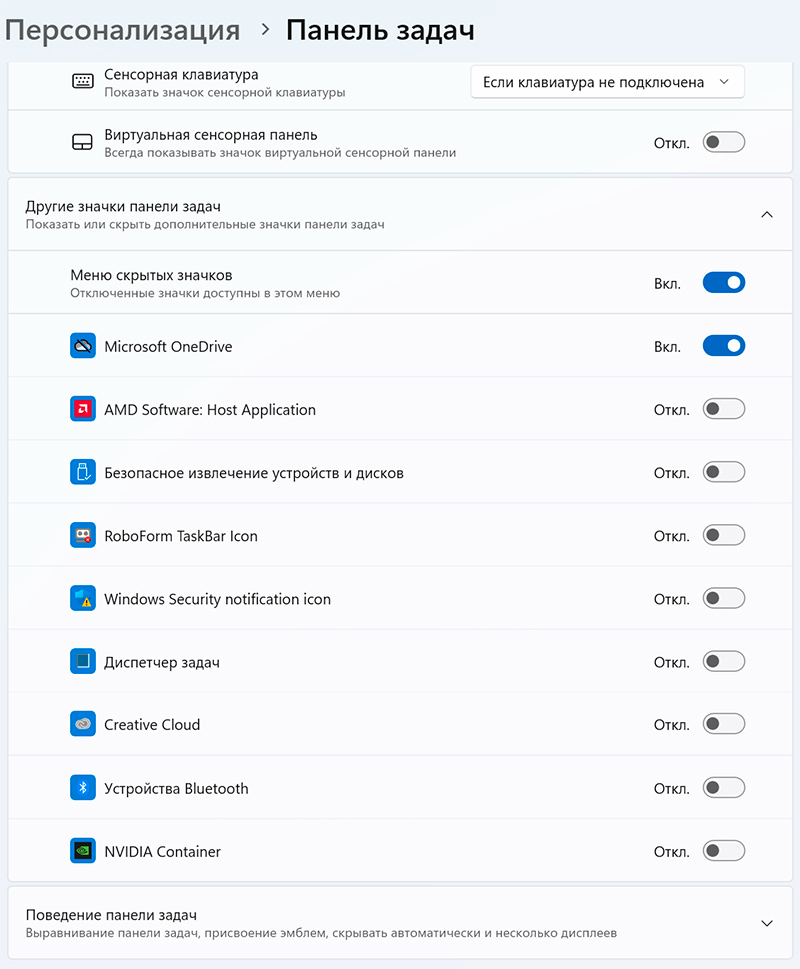The image size is (800, 969).
Task: Click the NVIDIA Container icon
Action: [82, 852]
